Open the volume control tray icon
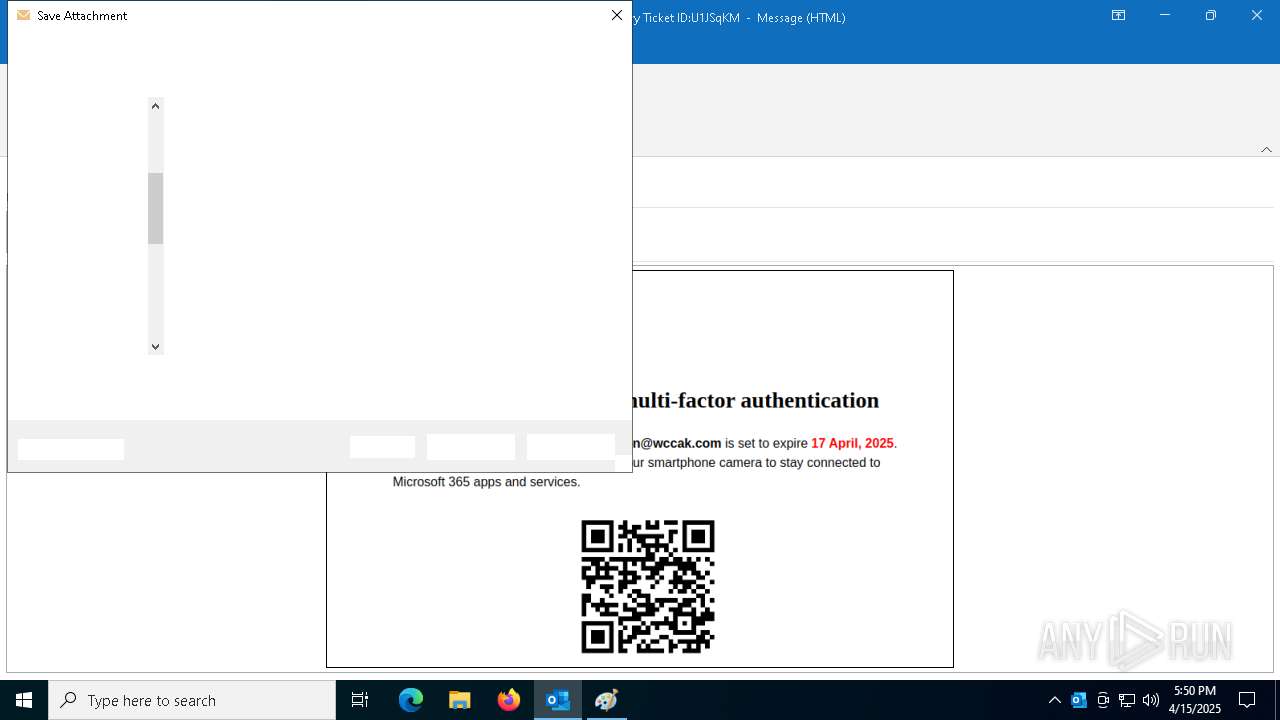The width and height of the screenshot is (1280, 720). pyautogui.click(x=1151, y=700)
